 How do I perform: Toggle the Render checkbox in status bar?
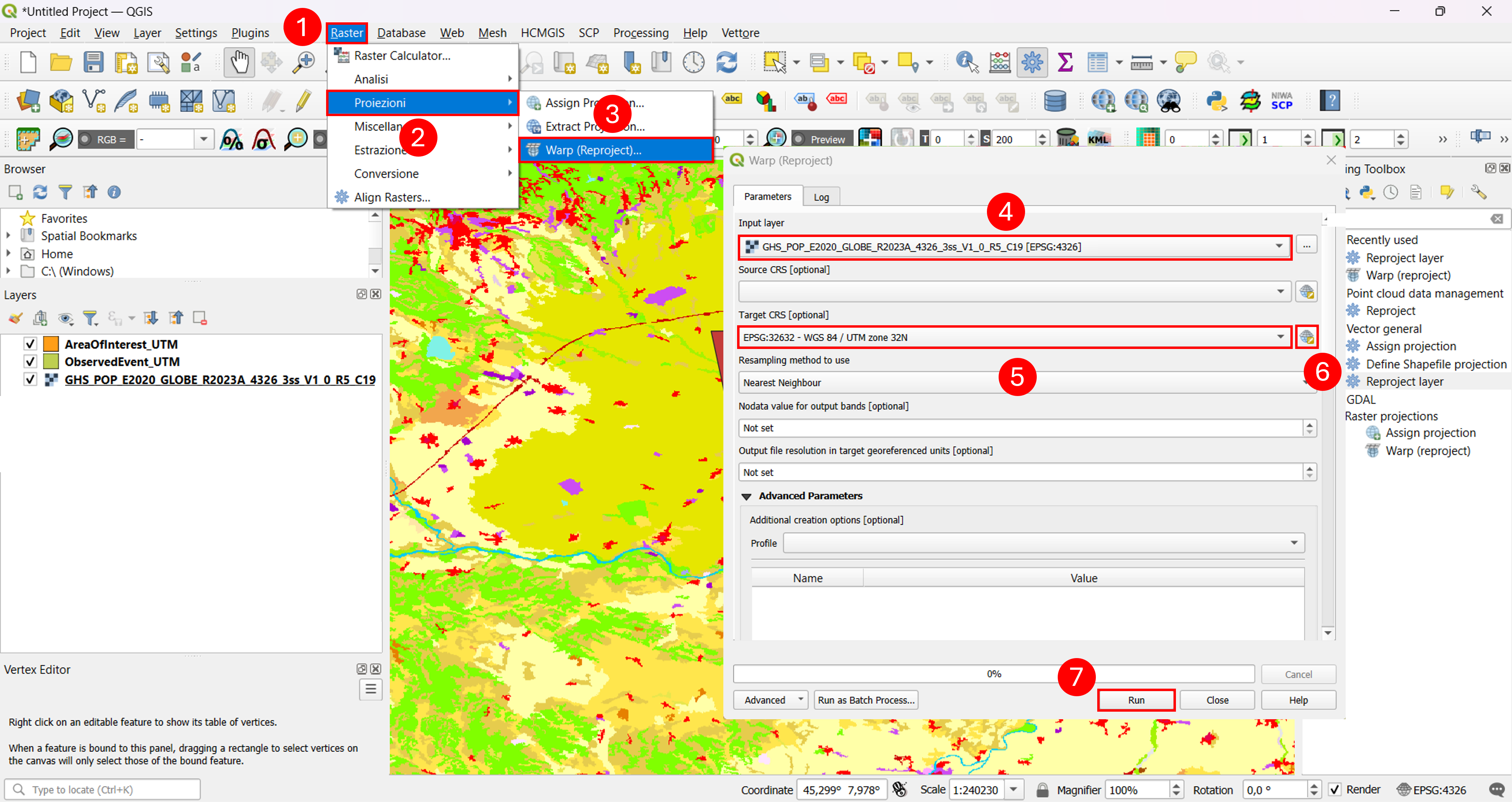click(x=1335, y=790)
